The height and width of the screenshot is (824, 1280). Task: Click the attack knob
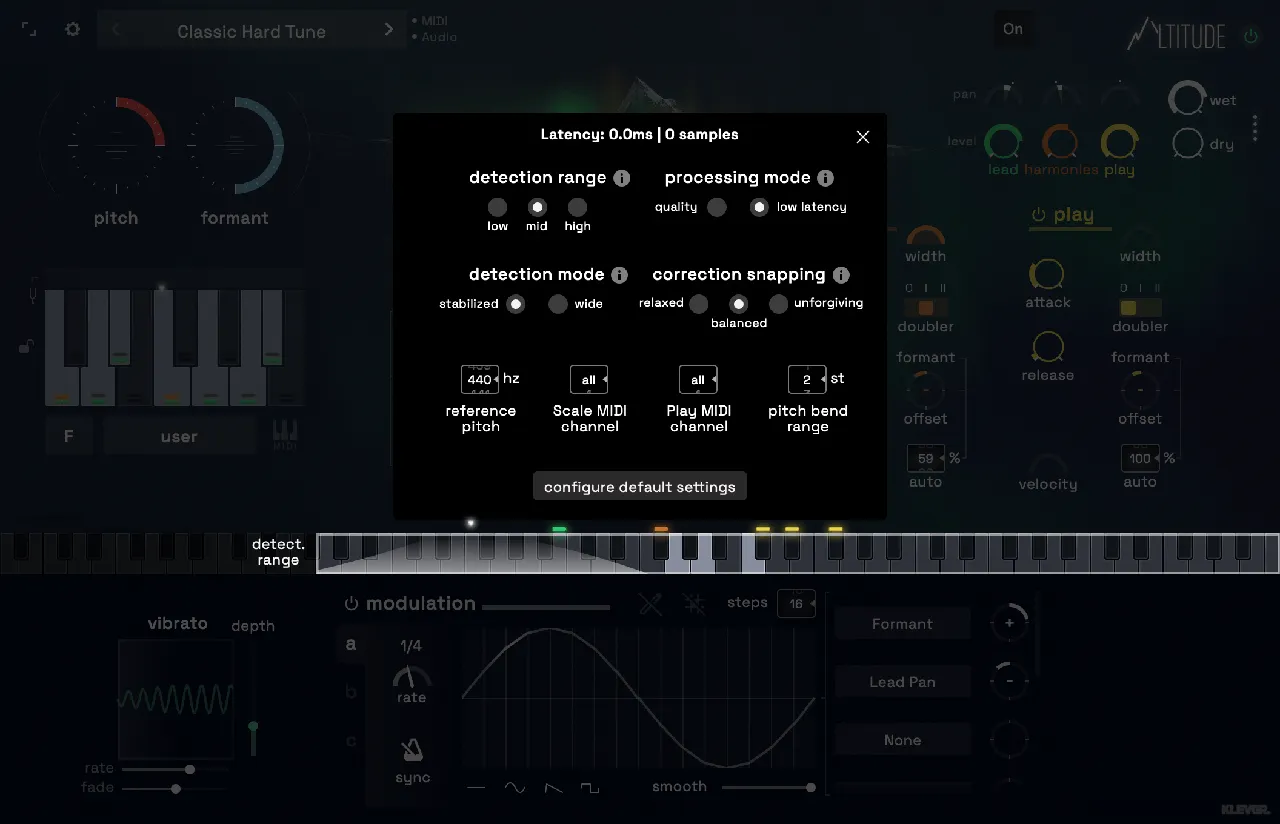click(1047, 274)
